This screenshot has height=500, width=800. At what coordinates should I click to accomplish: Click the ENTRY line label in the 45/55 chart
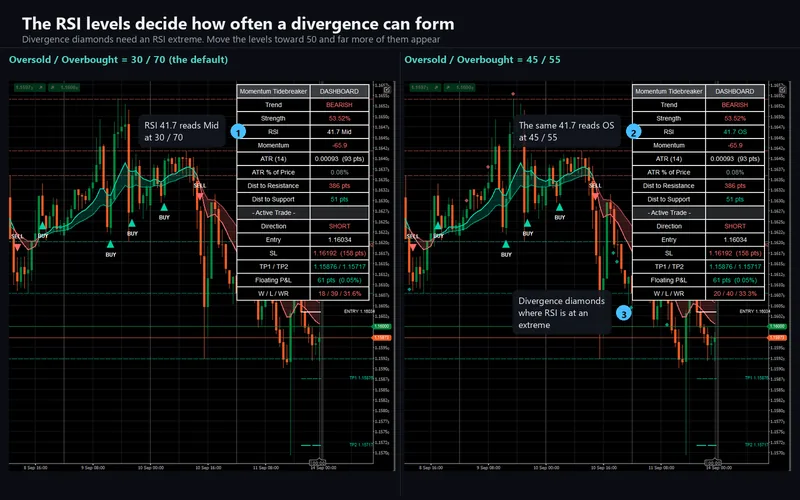pos(754,311)
